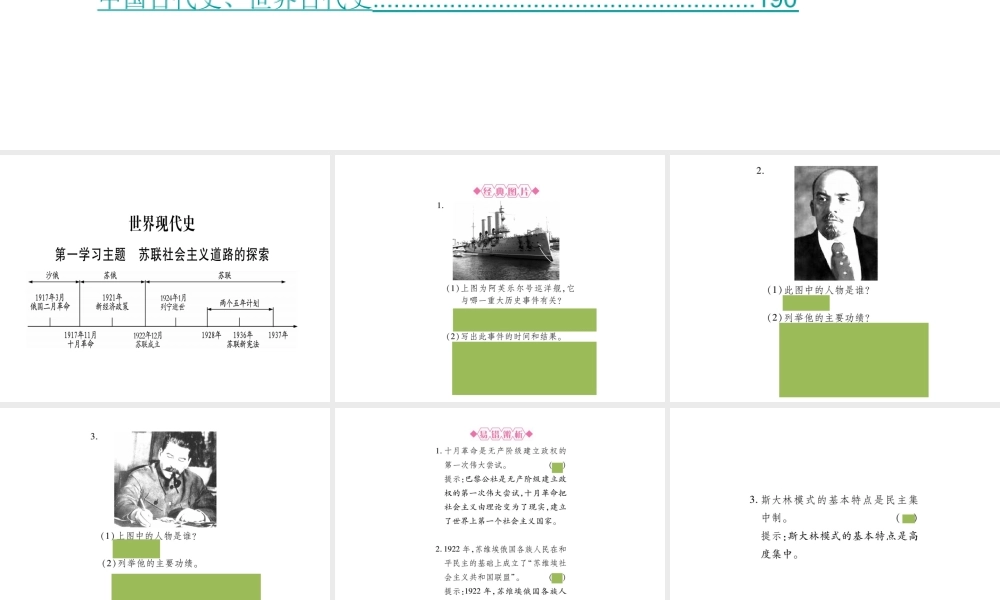The width and height of the screenshot is (1000, 600).
Task: Click the 1936年 苏联新宪法 timeline entry
Action: pyautogui.click(x=243, y=339)
